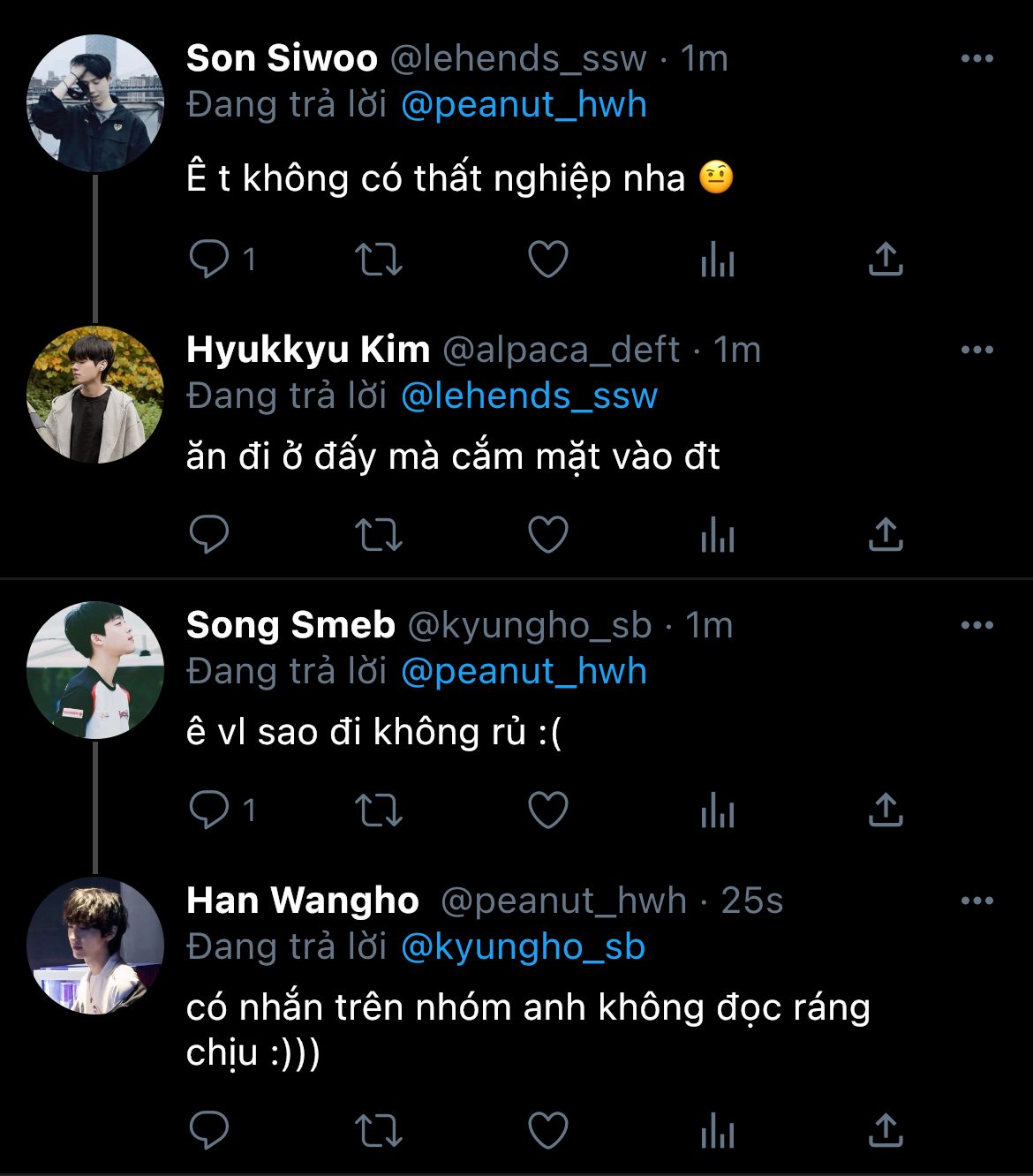This screenshot has width=1033, height=1176.
Task: Open the @kyungho_sb mention link
Action: pyautogui.click(x=523, y=947)
